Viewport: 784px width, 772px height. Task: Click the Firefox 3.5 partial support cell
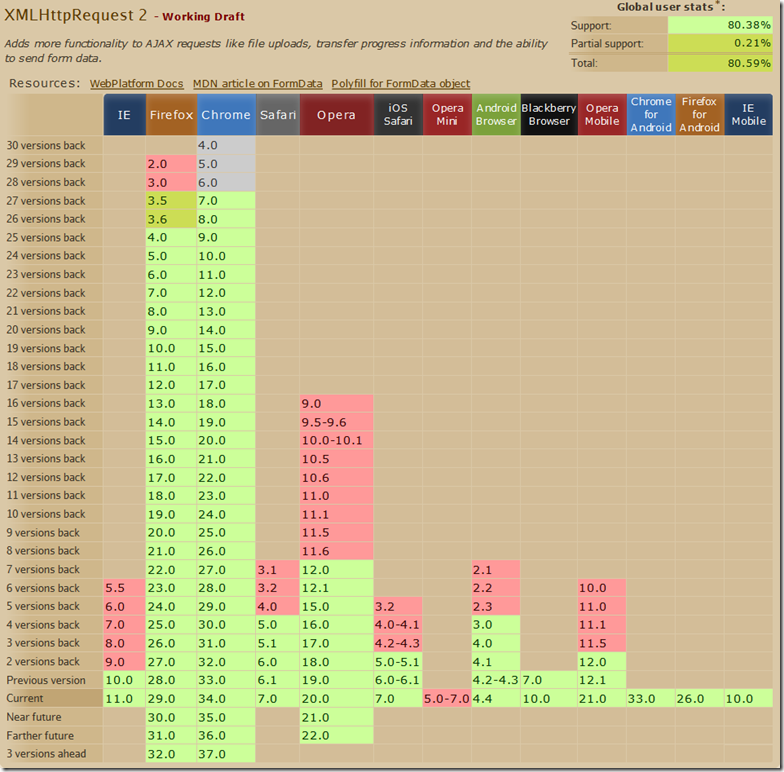[171, 200]
